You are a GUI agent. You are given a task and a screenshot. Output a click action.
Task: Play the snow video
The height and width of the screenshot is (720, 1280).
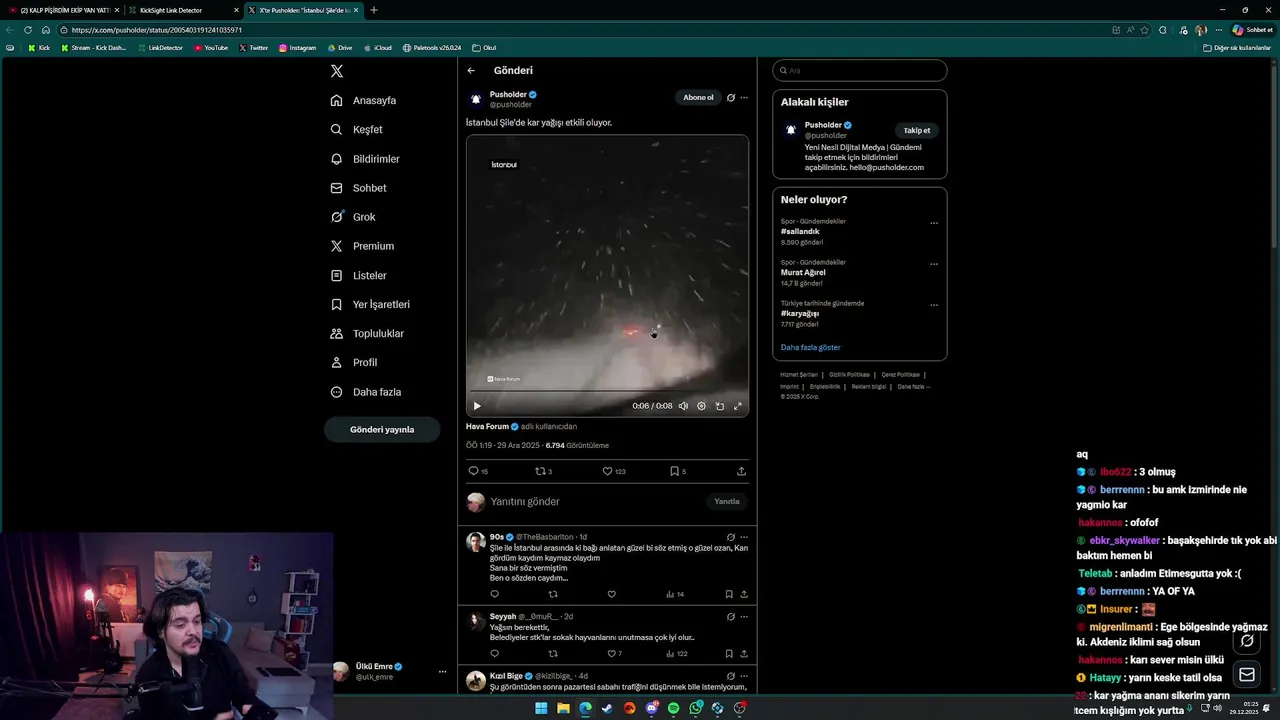tap(477, 406)
